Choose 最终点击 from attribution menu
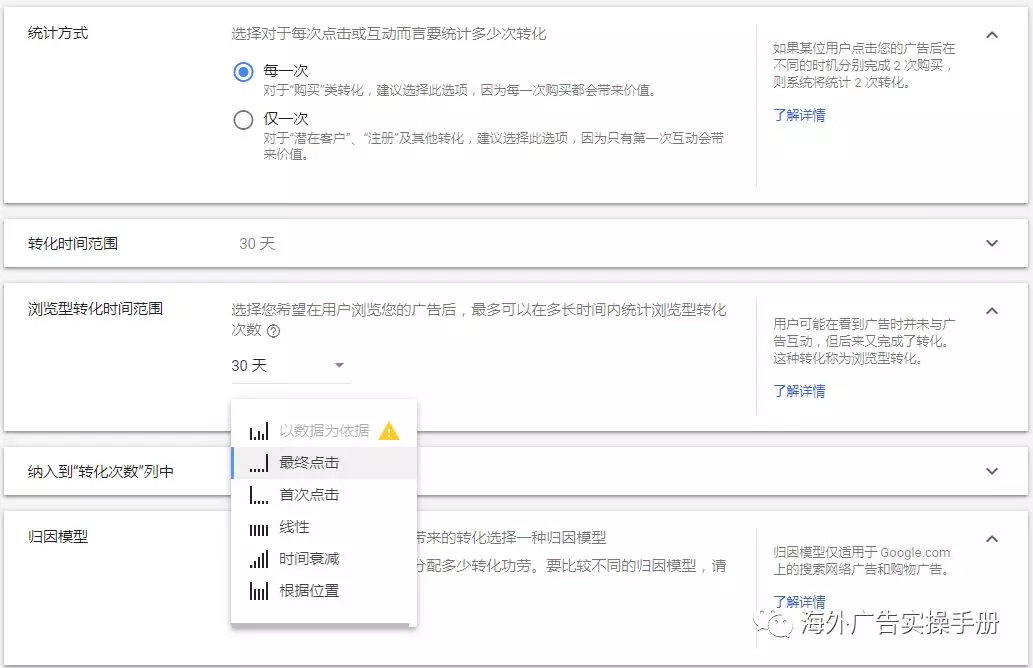The width and height of the screenshot is (1033, 668). [309, 463]
